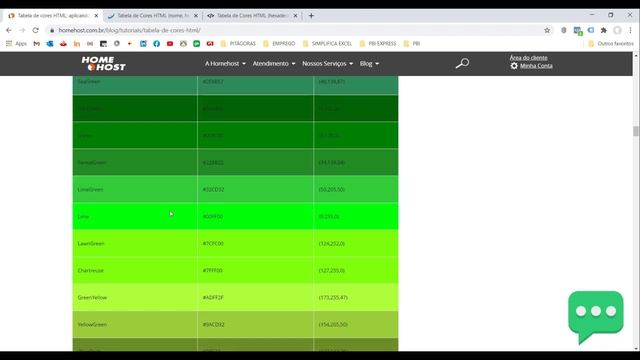The height and width of the screenshot is (360, 640).
Task: Select hex code #9ACD32
Action: coord(213,324)
